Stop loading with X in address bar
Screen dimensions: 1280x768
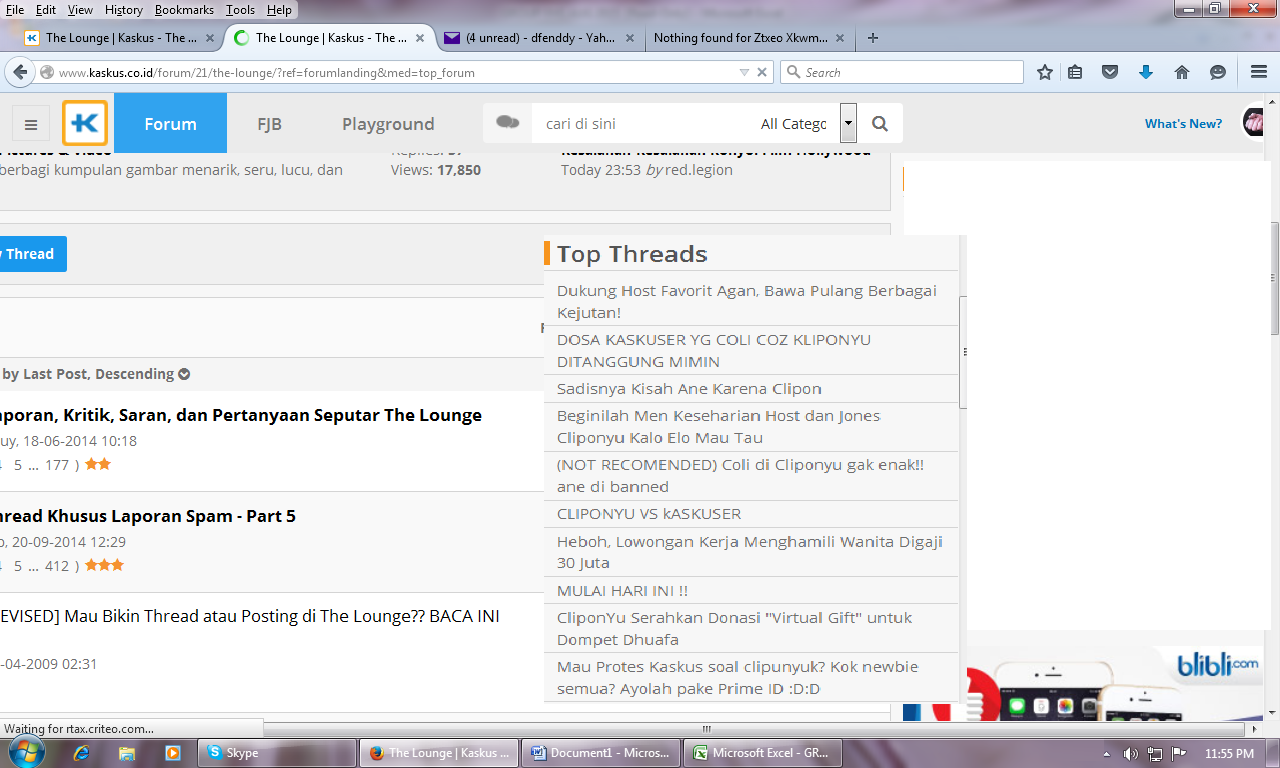point(762,72)
